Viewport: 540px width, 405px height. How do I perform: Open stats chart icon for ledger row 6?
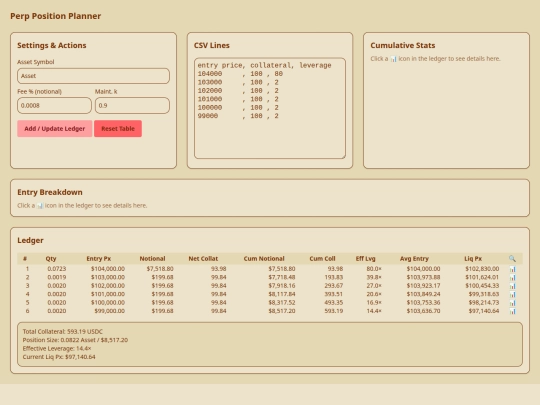[x=512, y=311]
